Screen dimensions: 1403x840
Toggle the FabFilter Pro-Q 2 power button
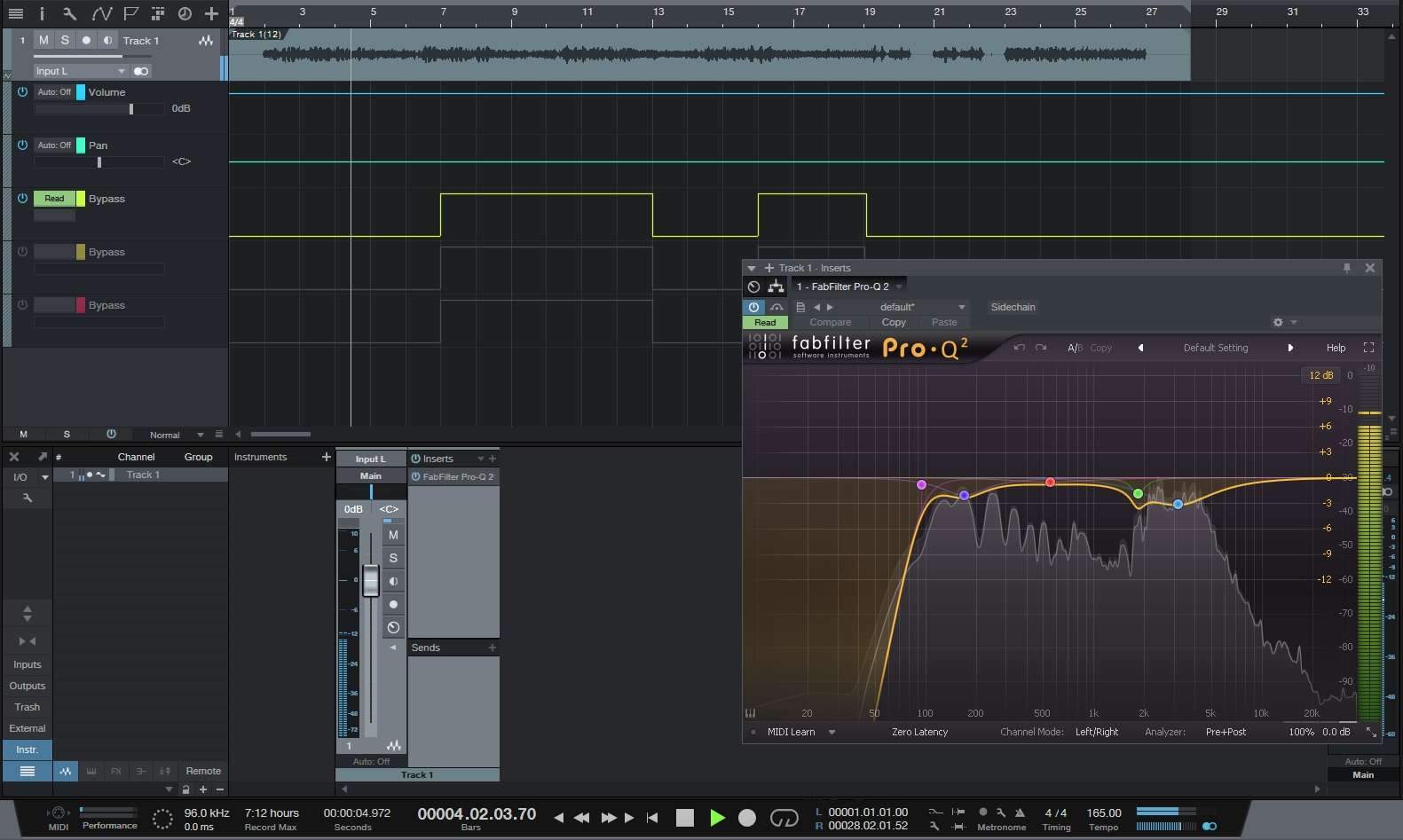pos(753,307)
